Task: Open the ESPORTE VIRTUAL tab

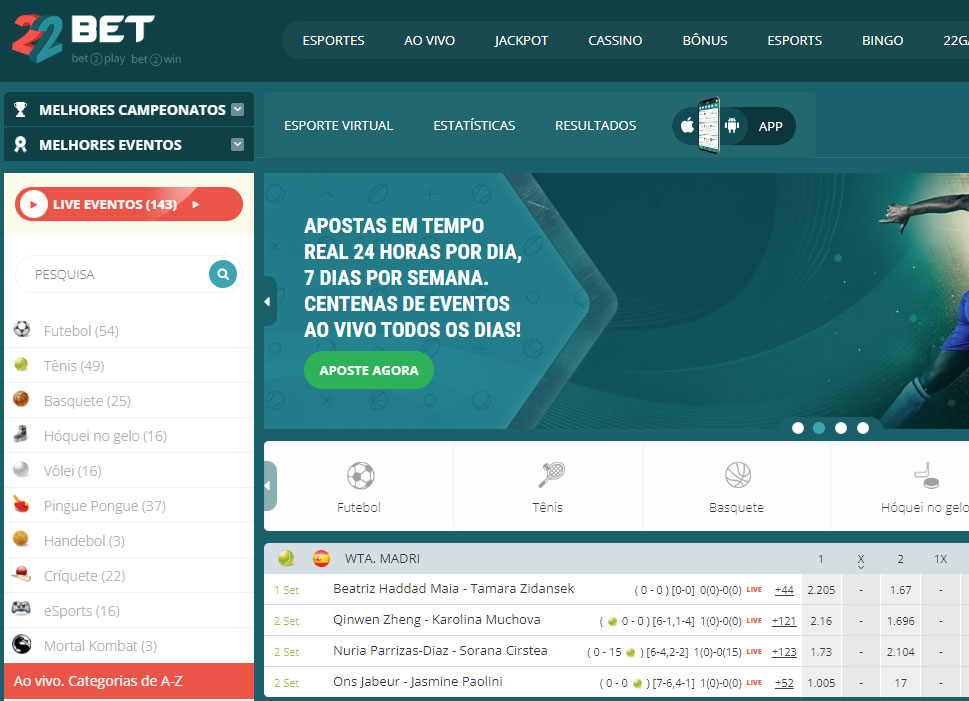Action: click(x=339, y=125)
